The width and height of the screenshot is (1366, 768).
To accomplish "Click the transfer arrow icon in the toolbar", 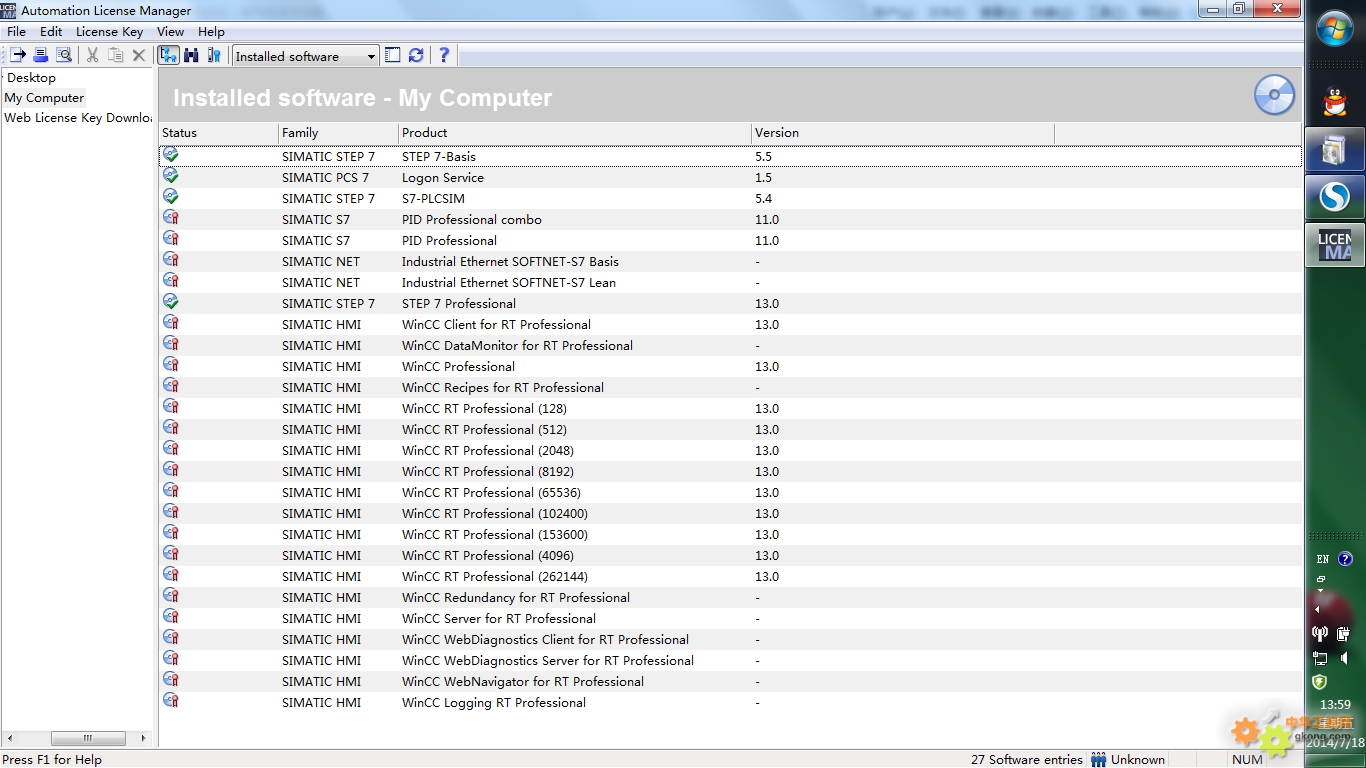I will pos(18,56).
